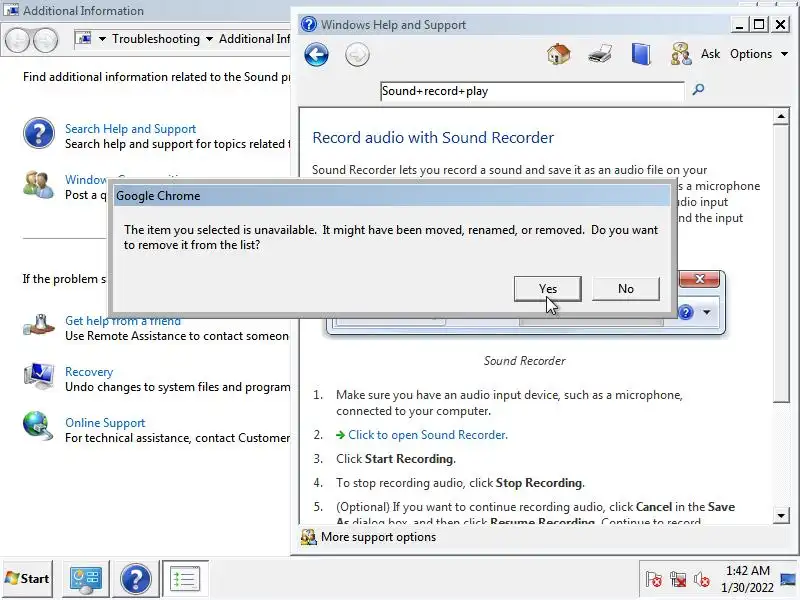The height and width of the screenshot is (600, 800).
Task: Click the Additional Information breadcrumb item
Action: tap(254, 39)
